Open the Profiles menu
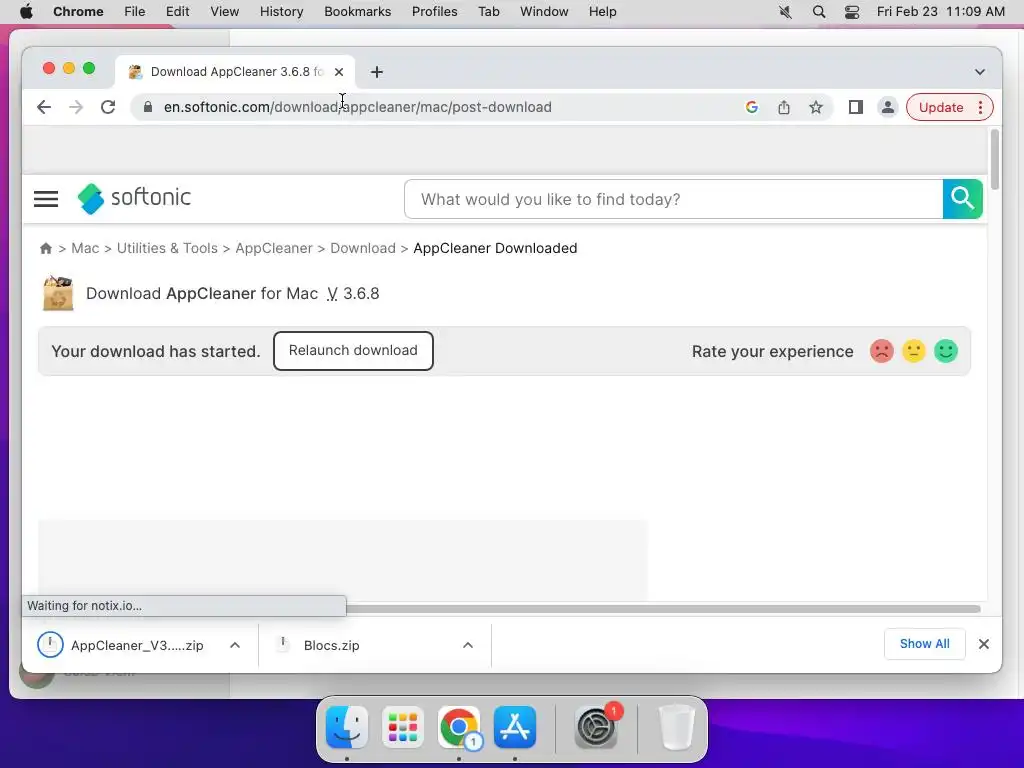This screenshot has width=1024, height=768. 434,12
